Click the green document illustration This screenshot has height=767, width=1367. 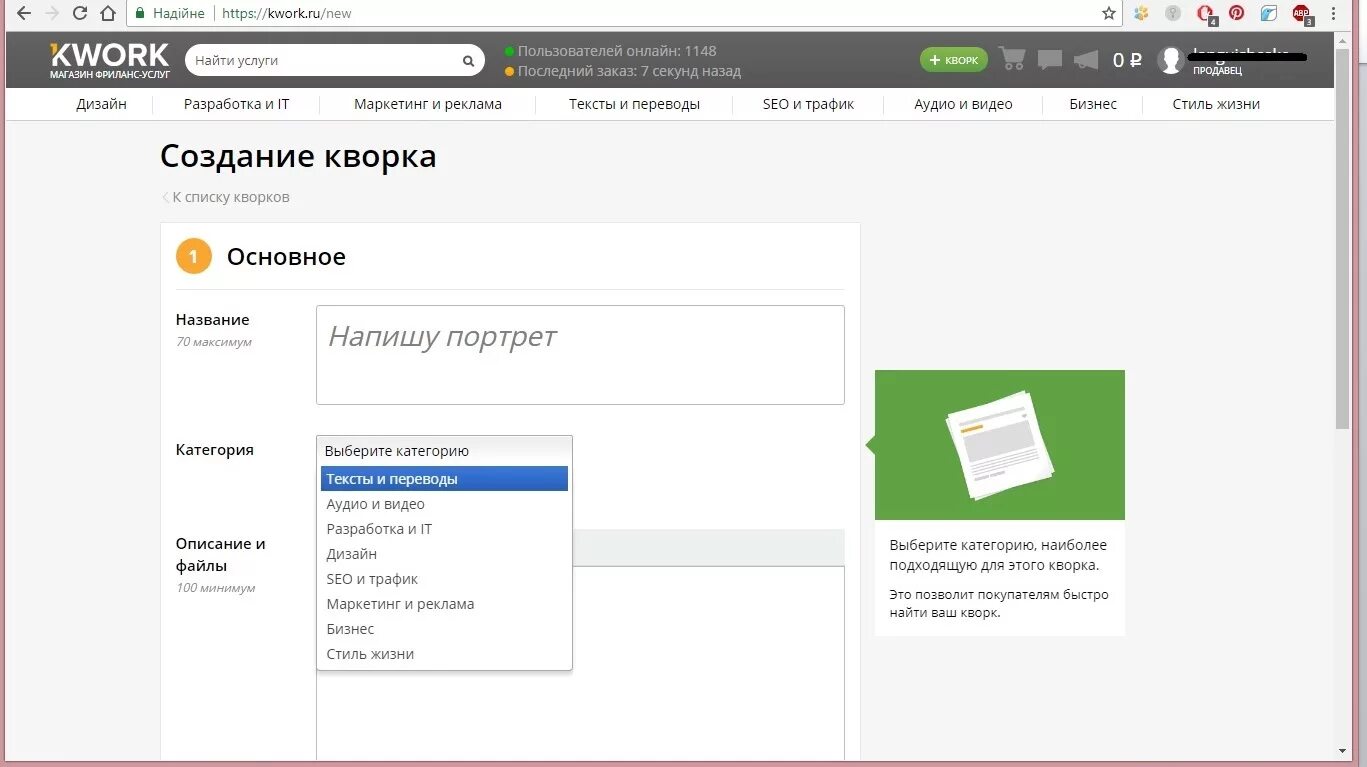(x=1000, y=445)
